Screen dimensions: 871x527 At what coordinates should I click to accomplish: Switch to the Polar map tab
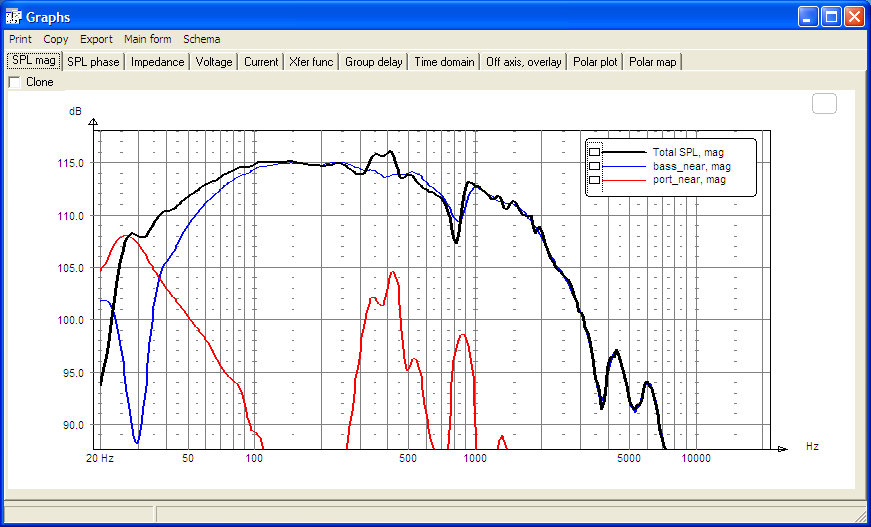(x=653, y=62)
